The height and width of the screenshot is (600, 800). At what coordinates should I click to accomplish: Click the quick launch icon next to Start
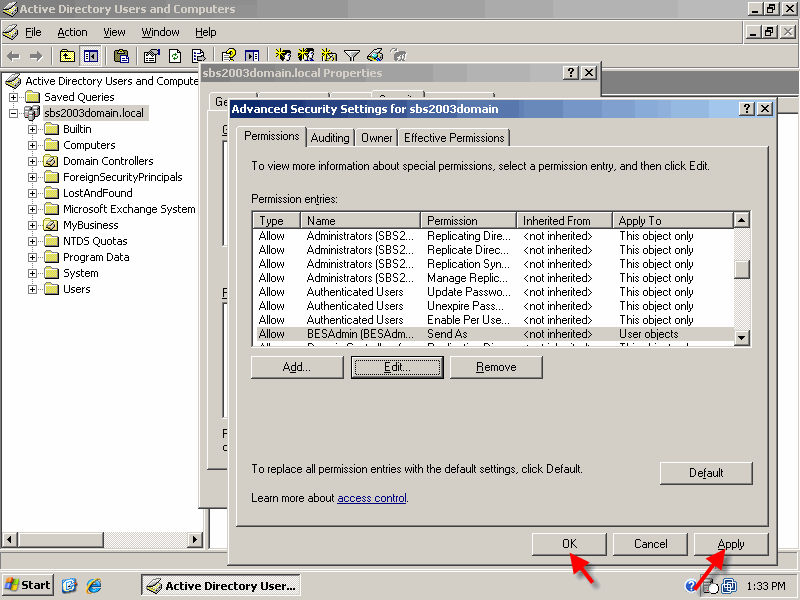69,585
